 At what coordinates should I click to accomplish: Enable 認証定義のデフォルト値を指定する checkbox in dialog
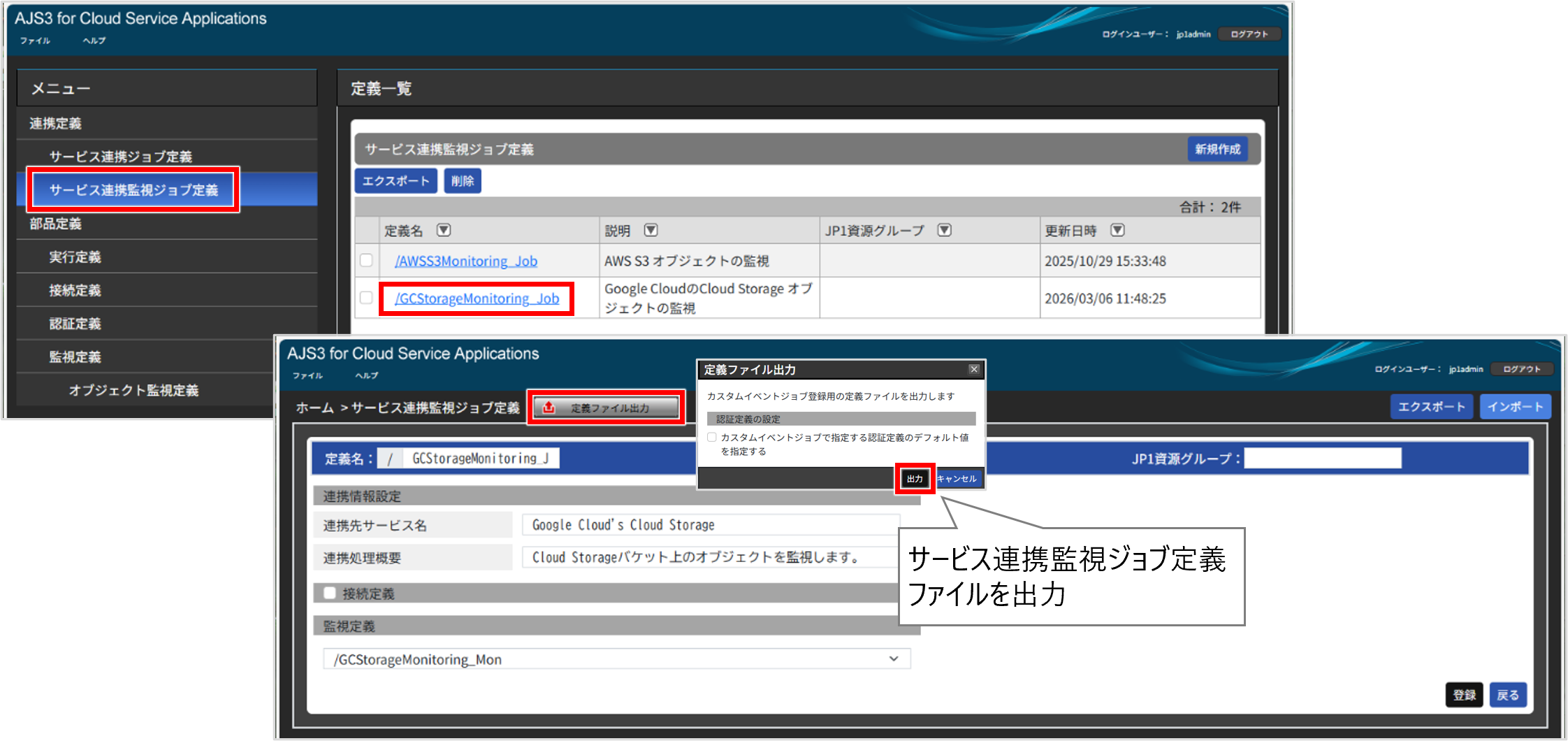712,438
